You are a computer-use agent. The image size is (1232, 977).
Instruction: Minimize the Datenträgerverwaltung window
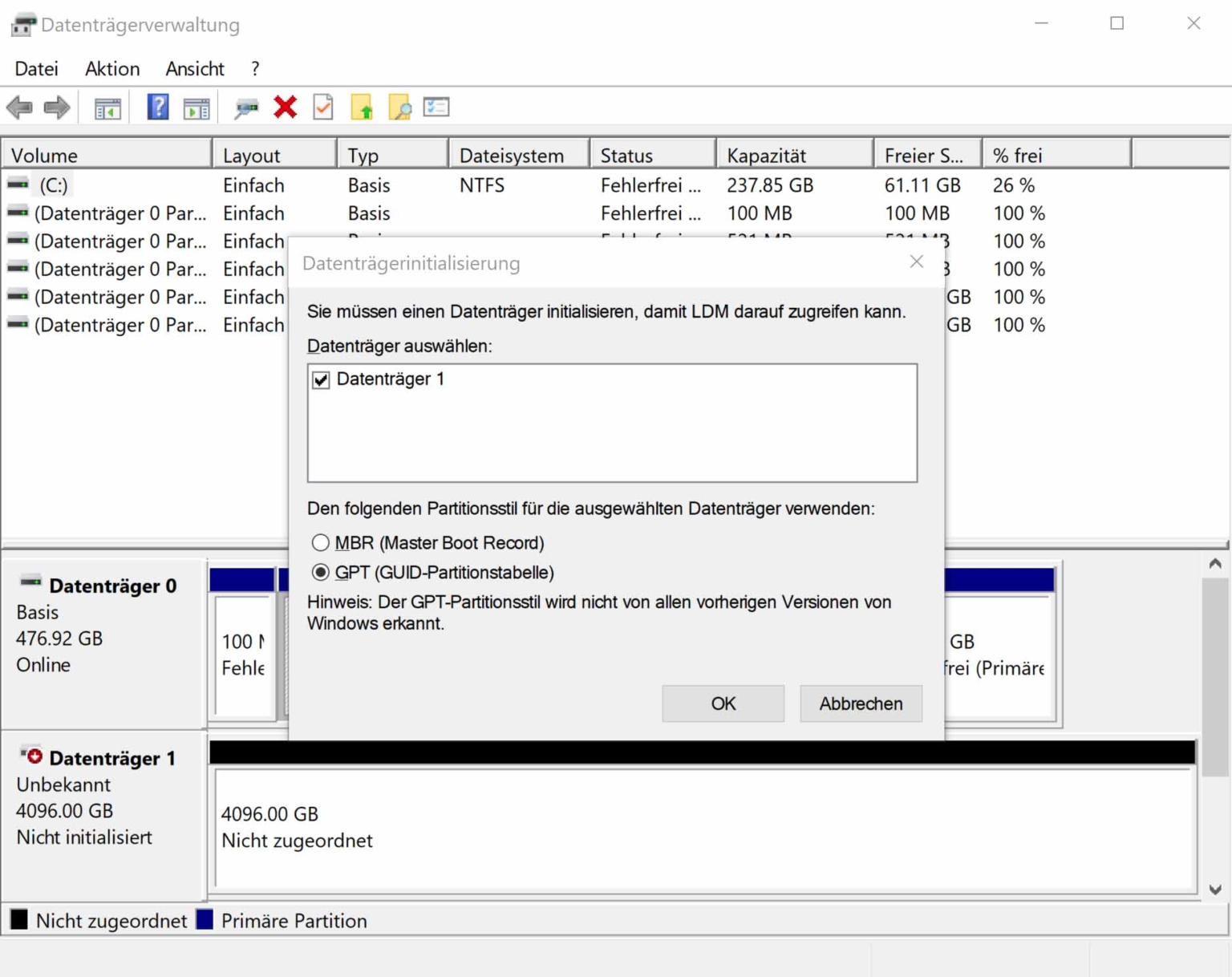tap(1042, 23)
